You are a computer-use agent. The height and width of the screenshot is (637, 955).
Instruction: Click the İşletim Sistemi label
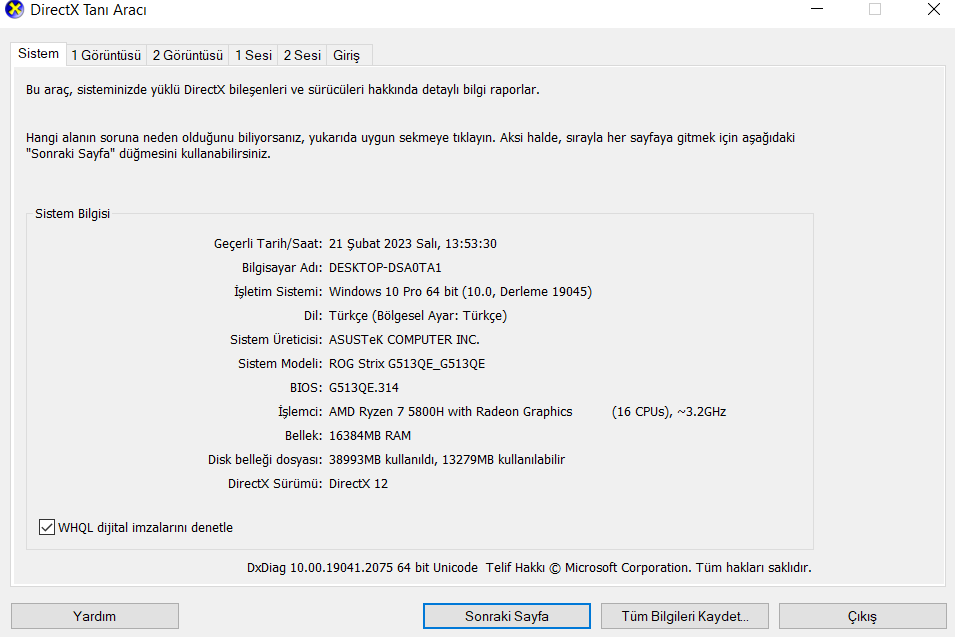point(278,292)
